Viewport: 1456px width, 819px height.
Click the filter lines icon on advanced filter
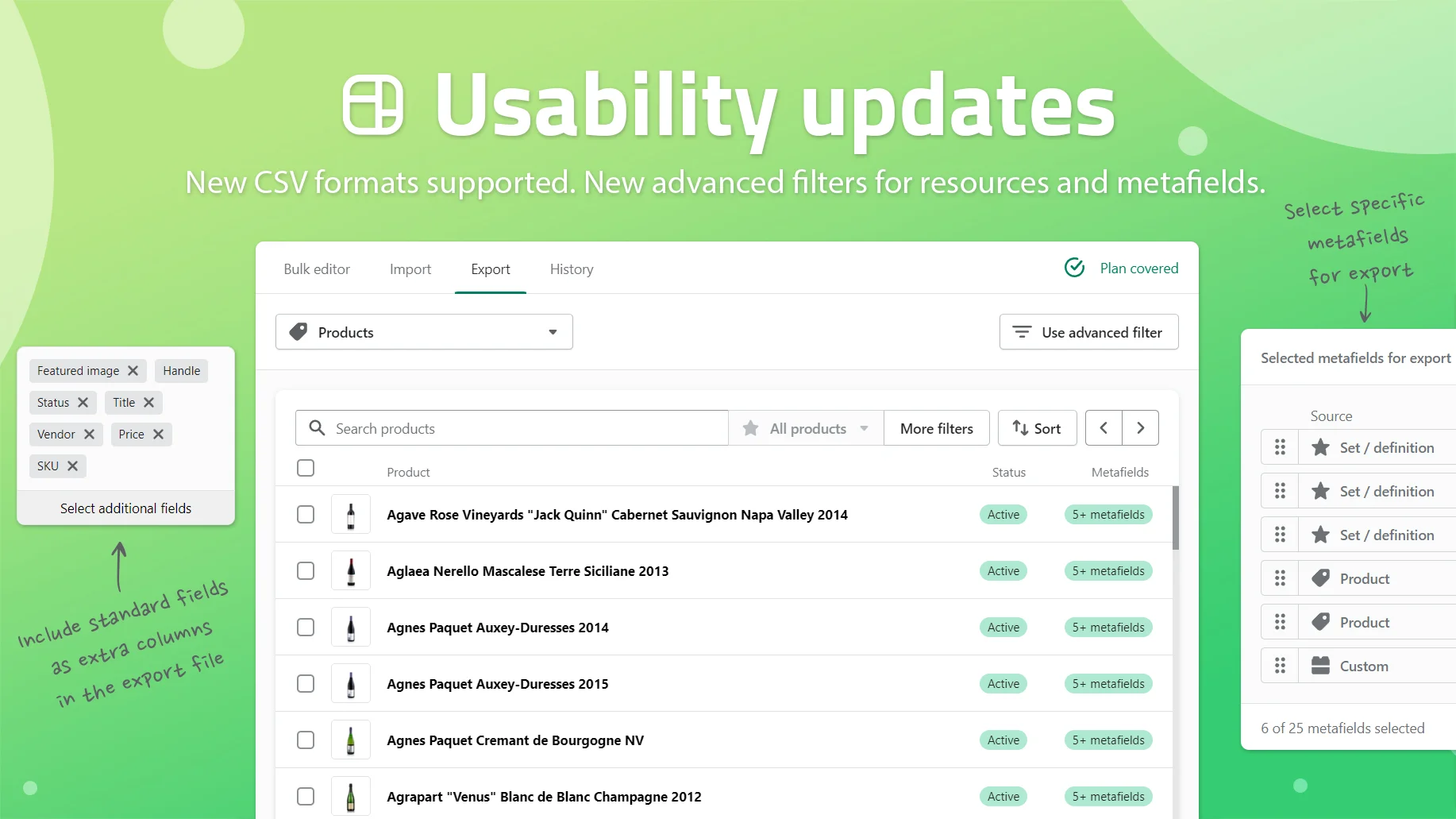pyautogui.click(x=1022, y=332)
